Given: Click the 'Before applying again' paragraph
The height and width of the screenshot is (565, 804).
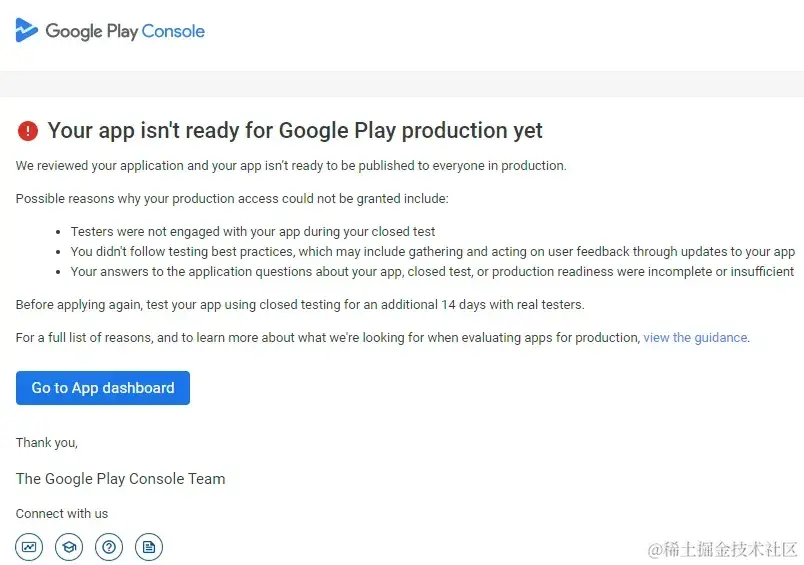Looking at the screenshot, I should (300, 305).
